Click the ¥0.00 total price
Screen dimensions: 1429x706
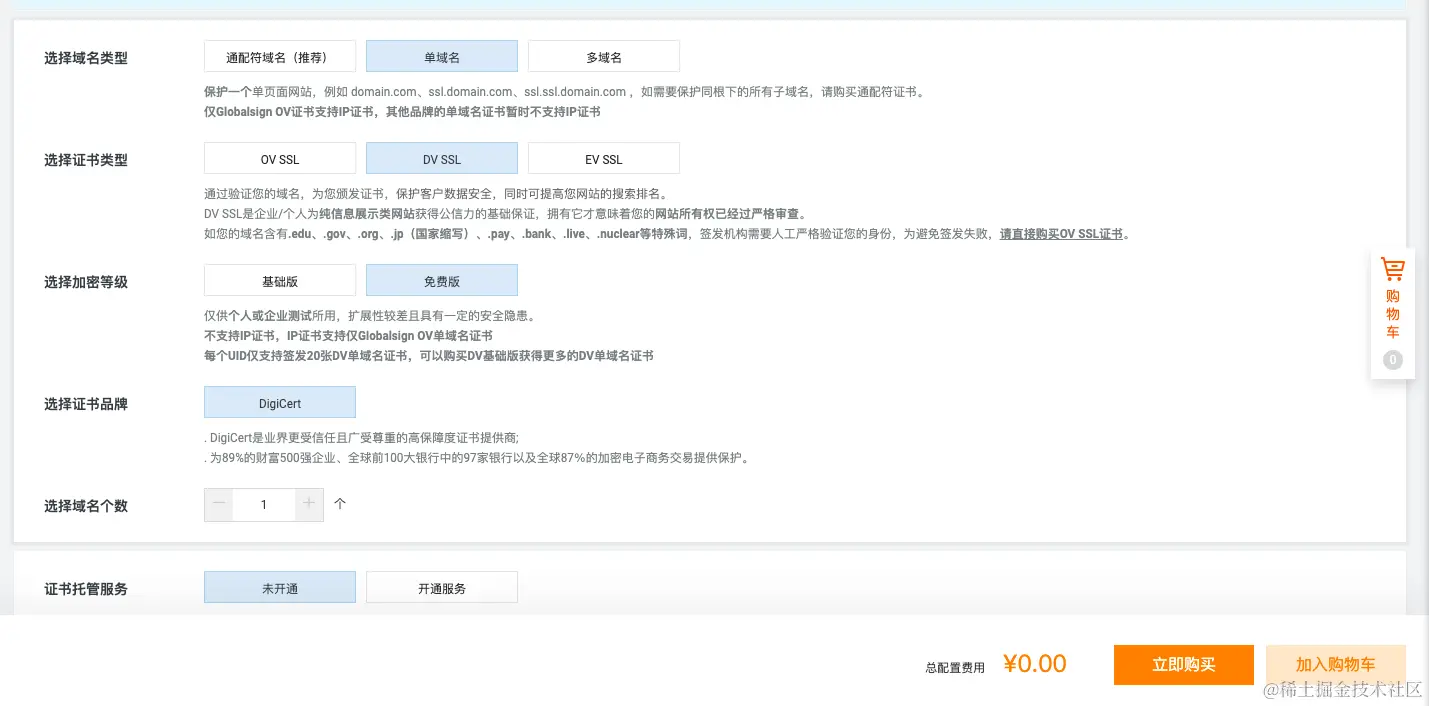(x=1035, y=664)
